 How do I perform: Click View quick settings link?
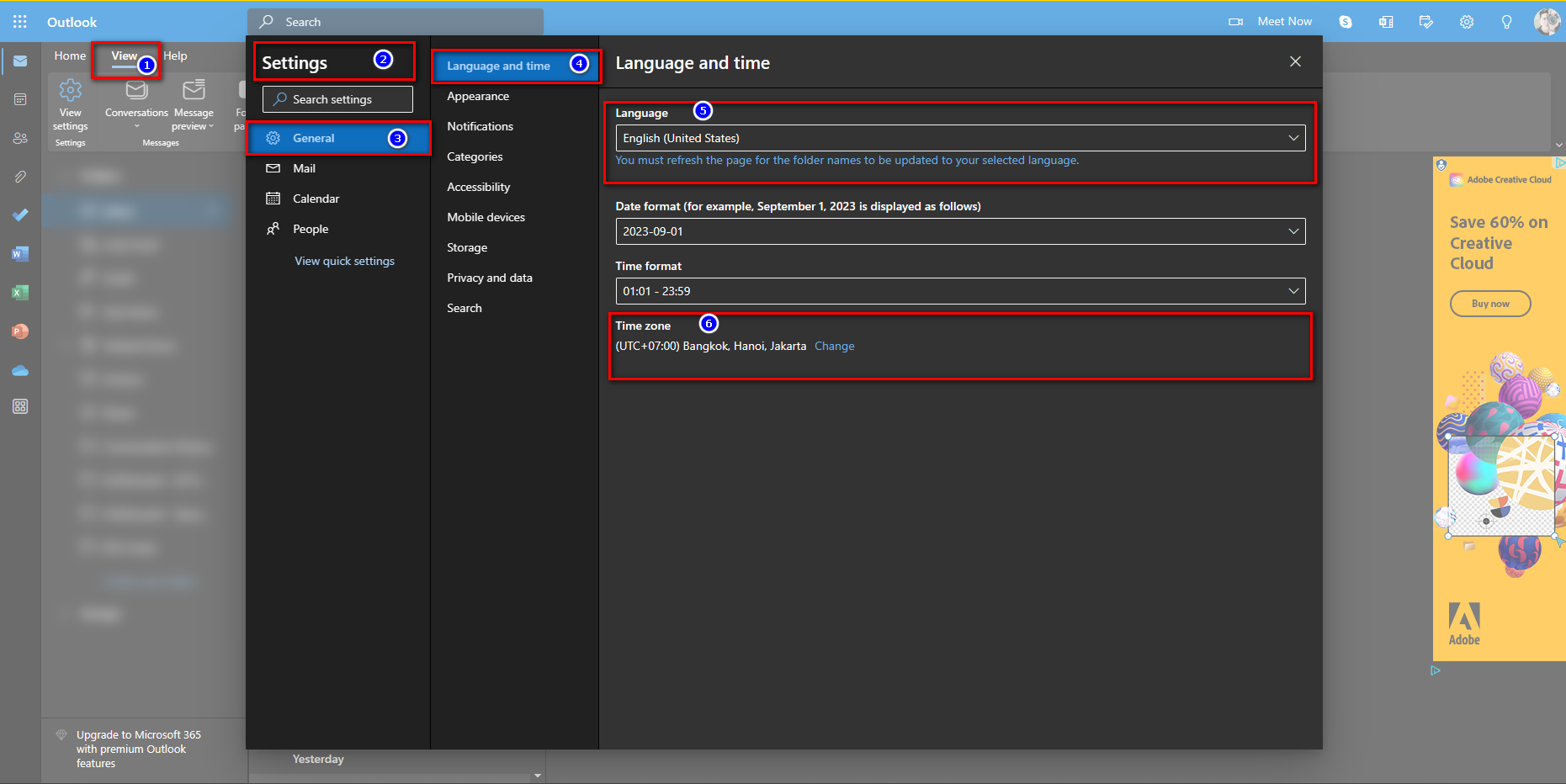point(344,261)
